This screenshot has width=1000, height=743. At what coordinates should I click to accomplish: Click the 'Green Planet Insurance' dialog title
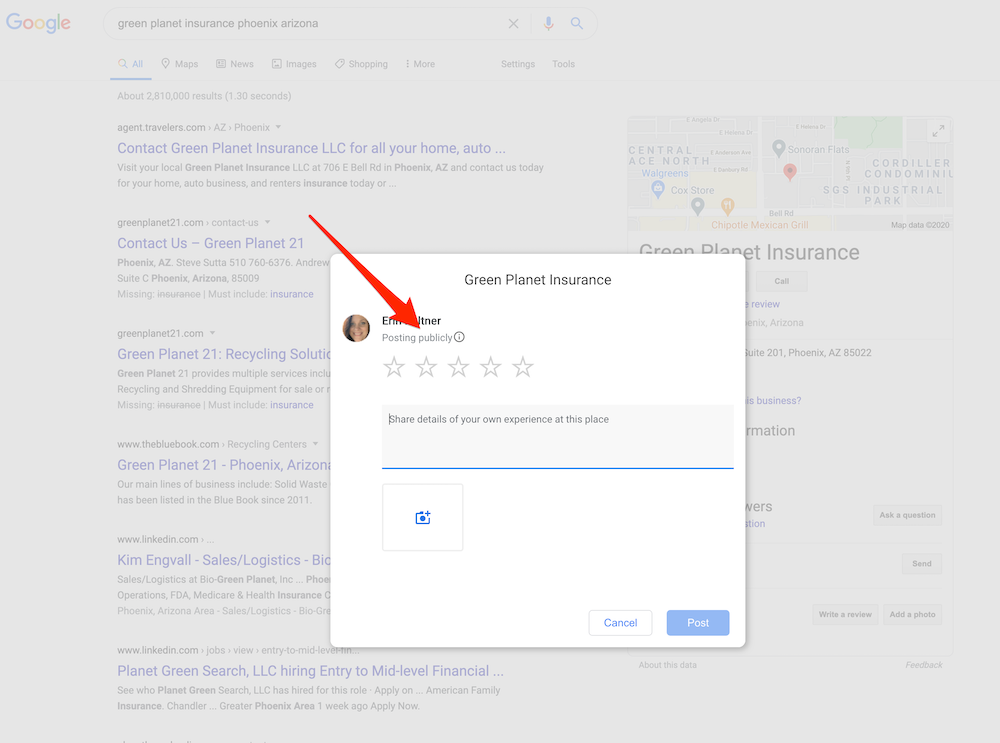pos(538,280)
